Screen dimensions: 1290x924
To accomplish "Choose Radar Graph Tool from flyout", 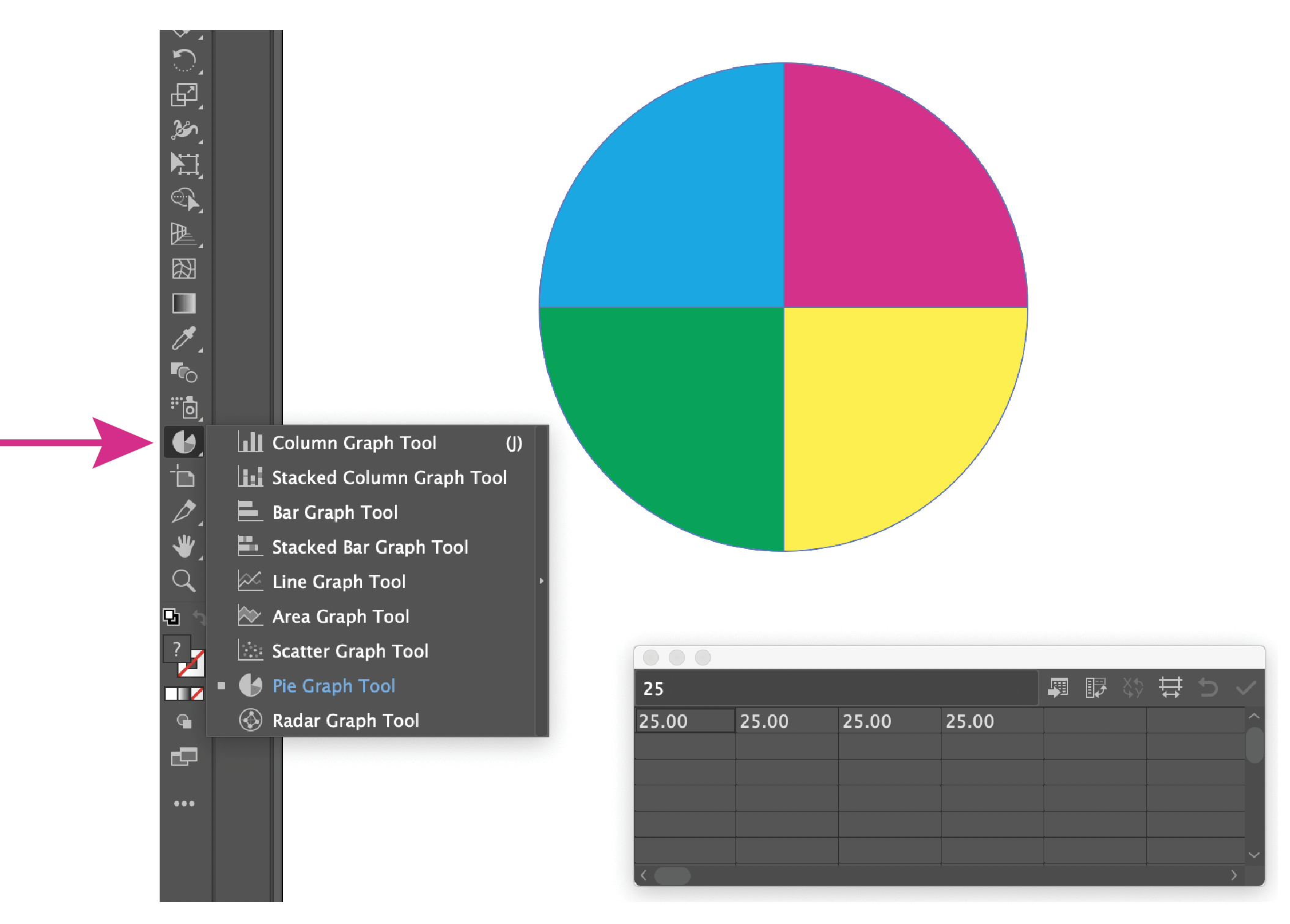I will (345, 721).
